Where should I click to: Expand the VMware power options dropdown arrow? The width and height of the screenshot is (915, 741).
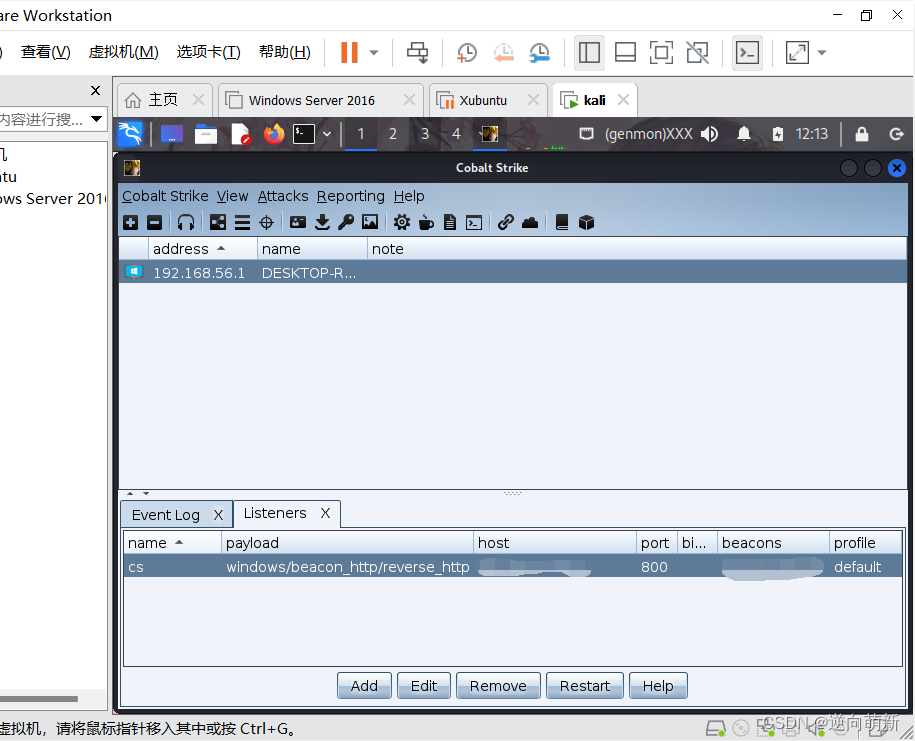(x=374, y=53)
